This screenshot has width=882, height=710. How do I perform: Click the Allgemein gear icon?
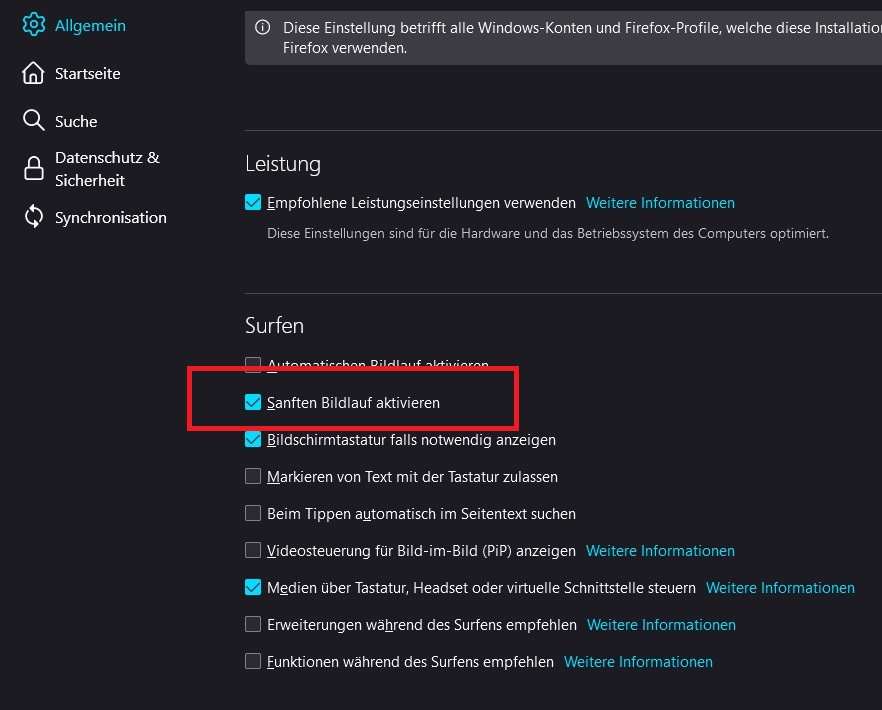point(34,25)
